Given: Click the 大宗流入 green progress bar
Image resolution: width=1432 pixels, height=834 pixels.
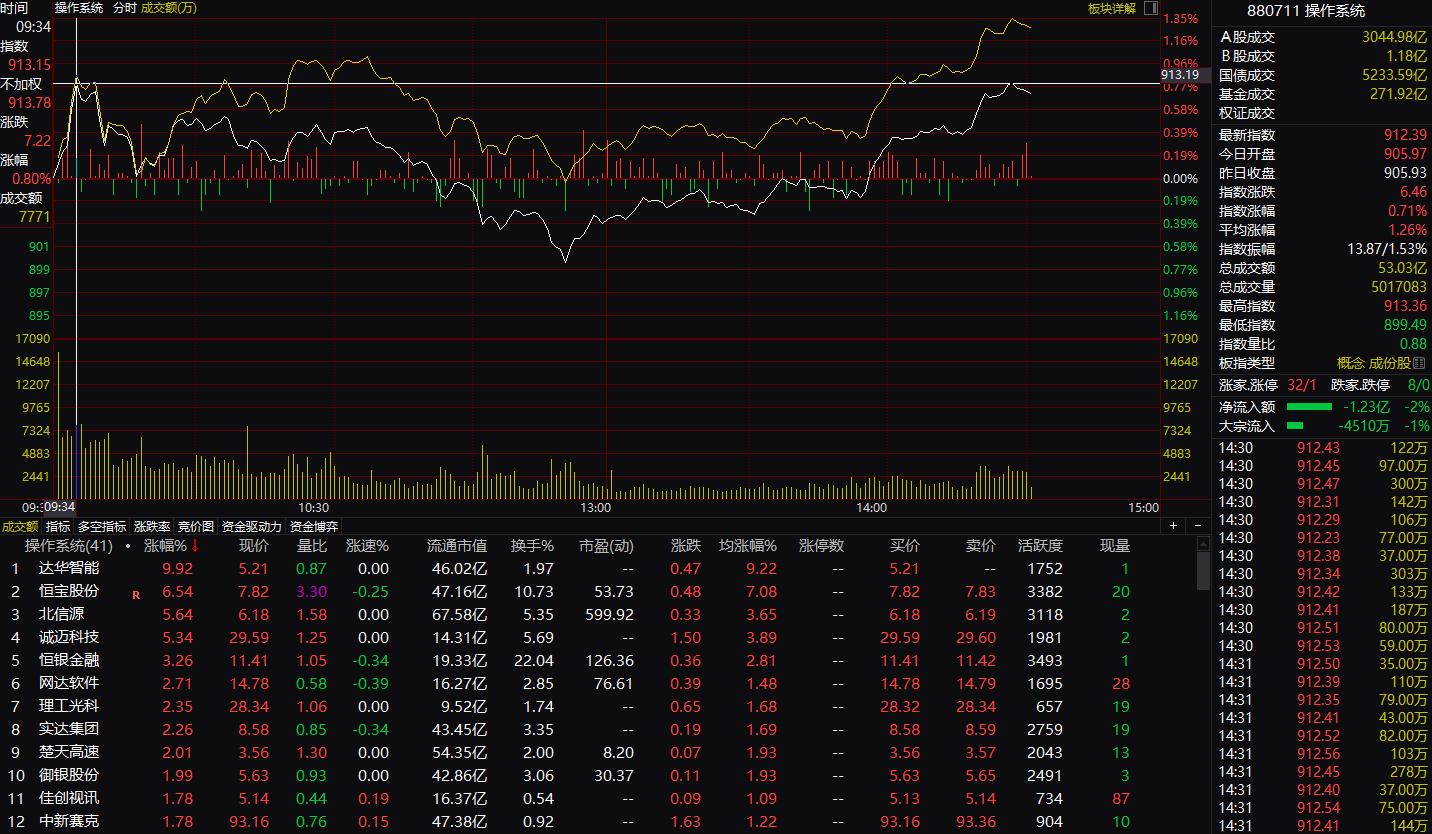Looking at the screenshot, I should tap(1295, 426).
